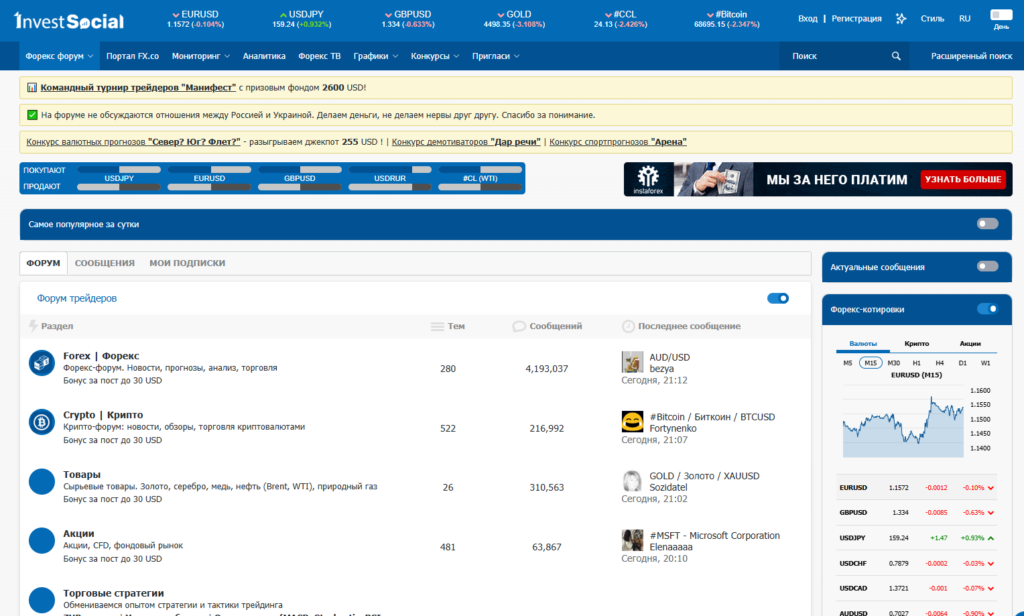Click the Forex section money icon
Viewport: 1024px width, 616px height.
click(x=41, y=363)
